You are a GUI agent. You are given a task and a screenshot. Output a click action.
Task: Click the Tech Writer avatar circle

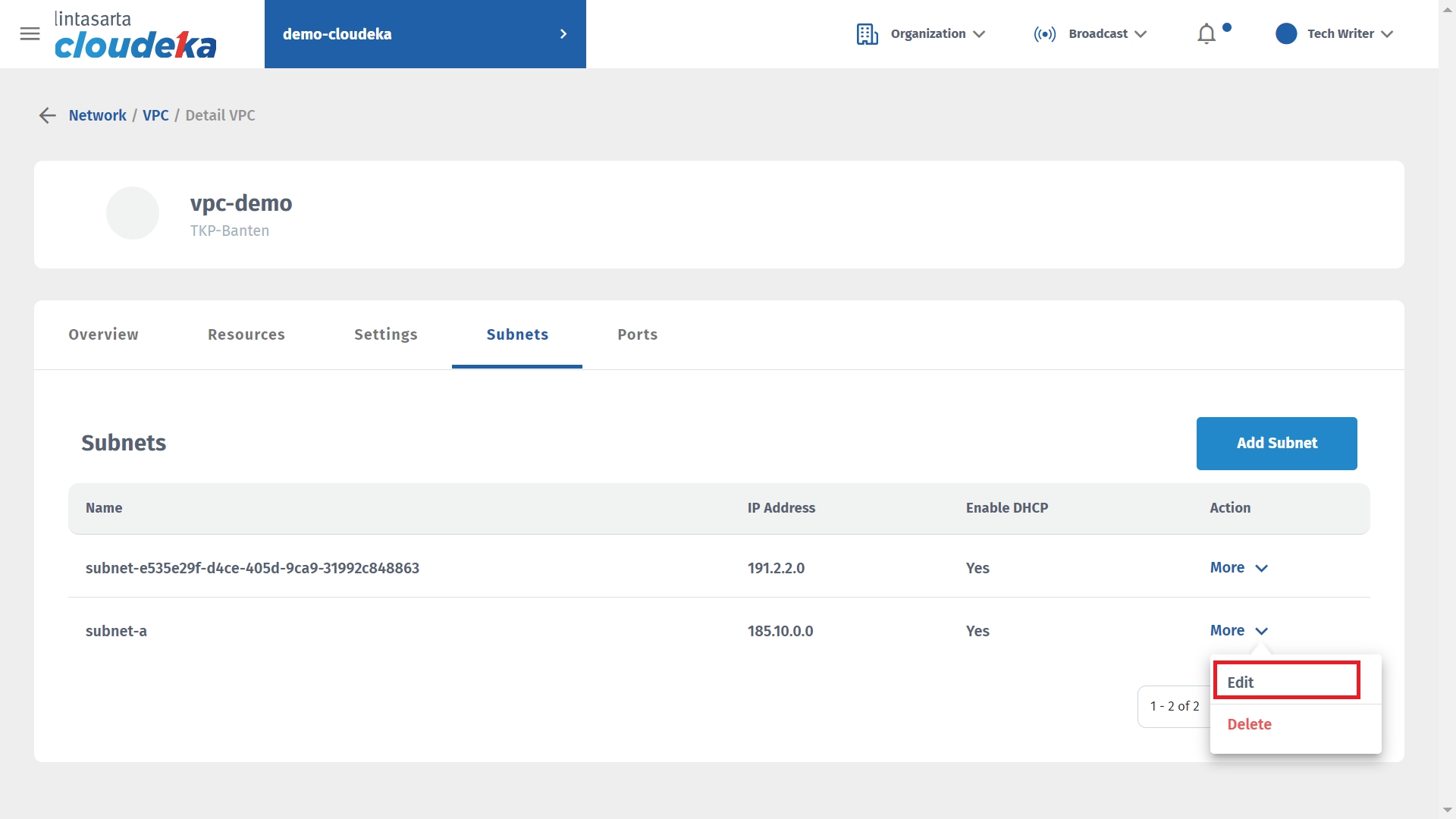click(1286, 34)
